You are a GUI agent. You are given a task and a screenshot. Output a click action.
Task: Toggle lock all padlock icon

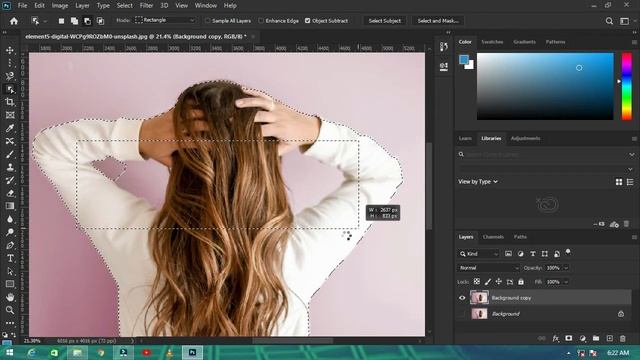coord(521,282)
